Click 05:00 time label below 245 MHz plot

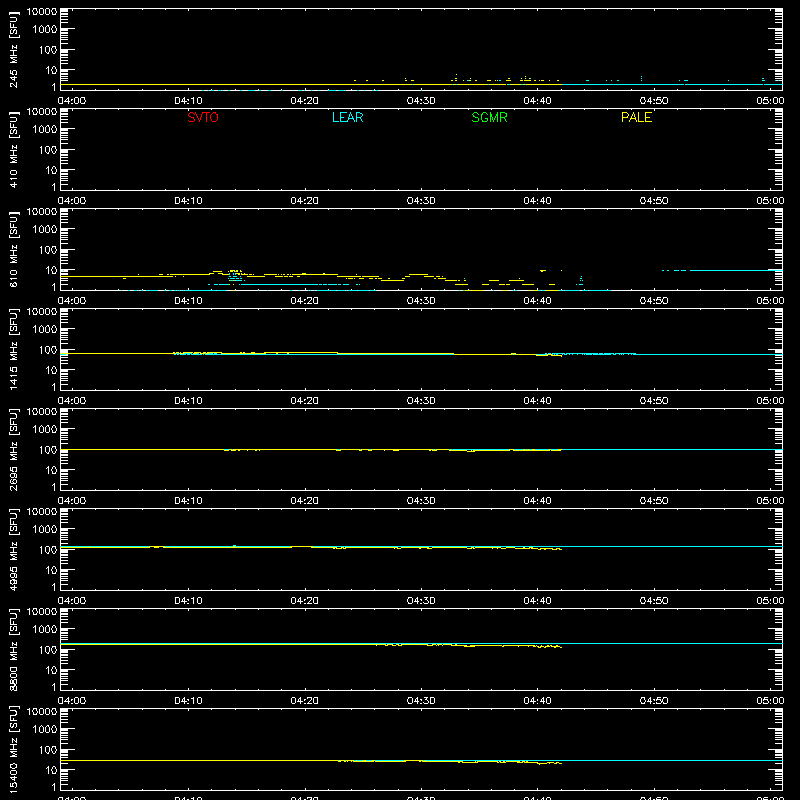770,101
